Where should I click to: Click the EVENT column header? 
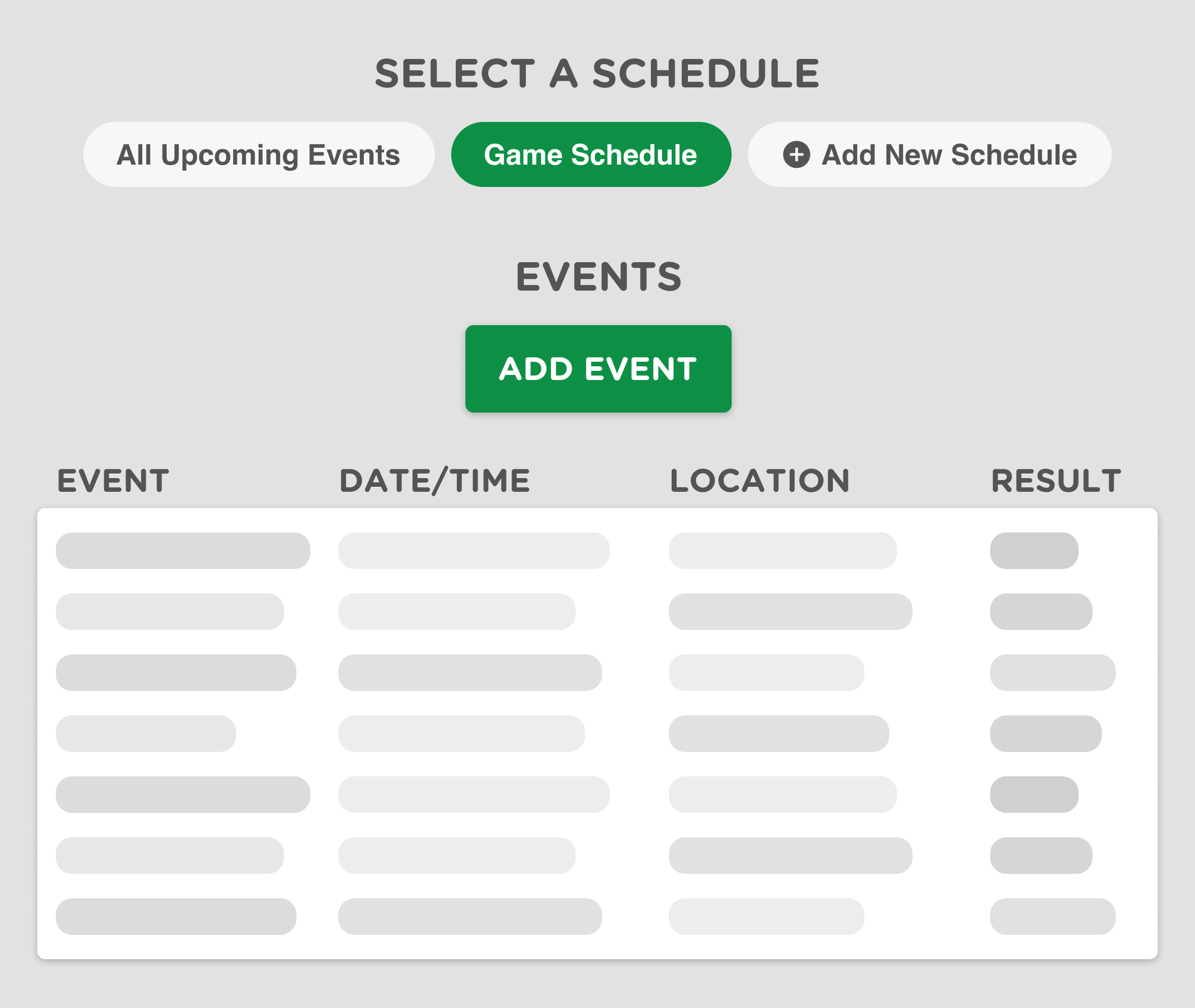click(113, 481)
